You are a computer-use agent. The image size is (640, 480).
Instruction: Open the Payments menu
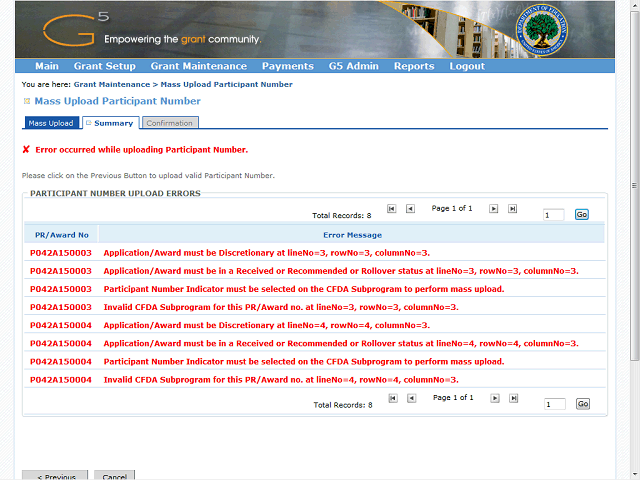click(288, 66)
